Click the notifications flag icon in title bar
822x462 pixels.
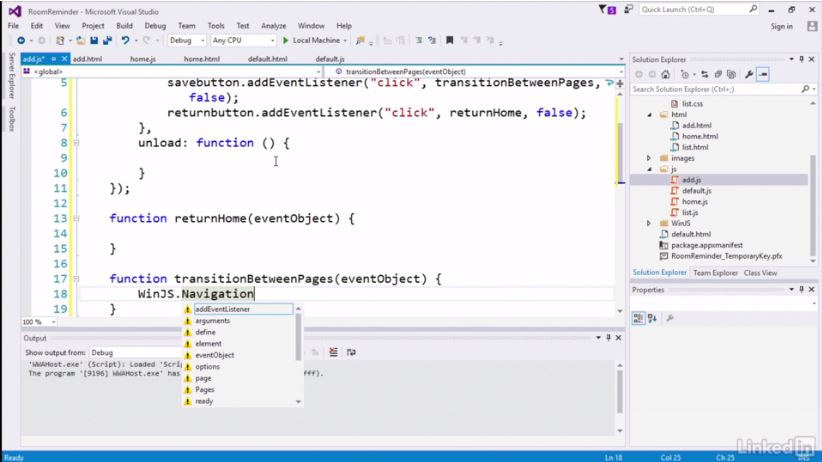608,10
